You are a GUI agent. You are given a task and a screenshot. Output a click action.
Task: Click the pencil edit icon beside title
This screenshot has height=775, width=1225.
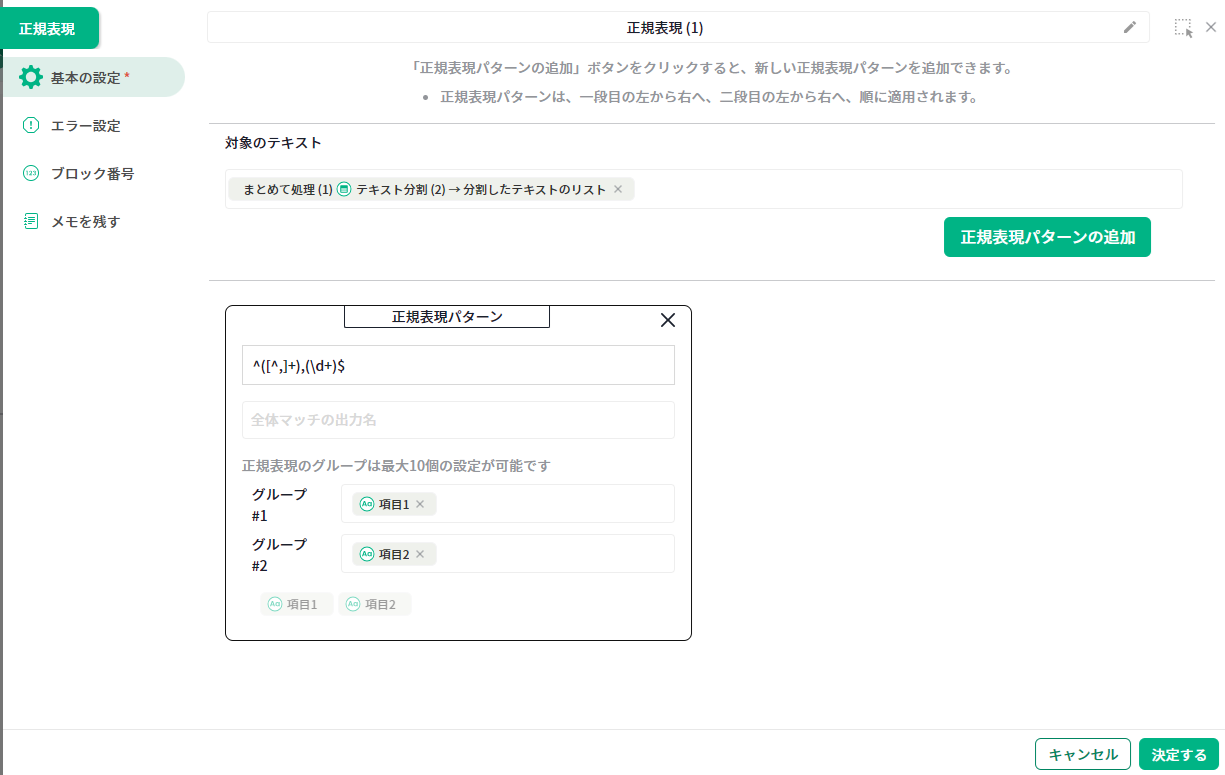pyautogui.click(x=1130, y=28)
